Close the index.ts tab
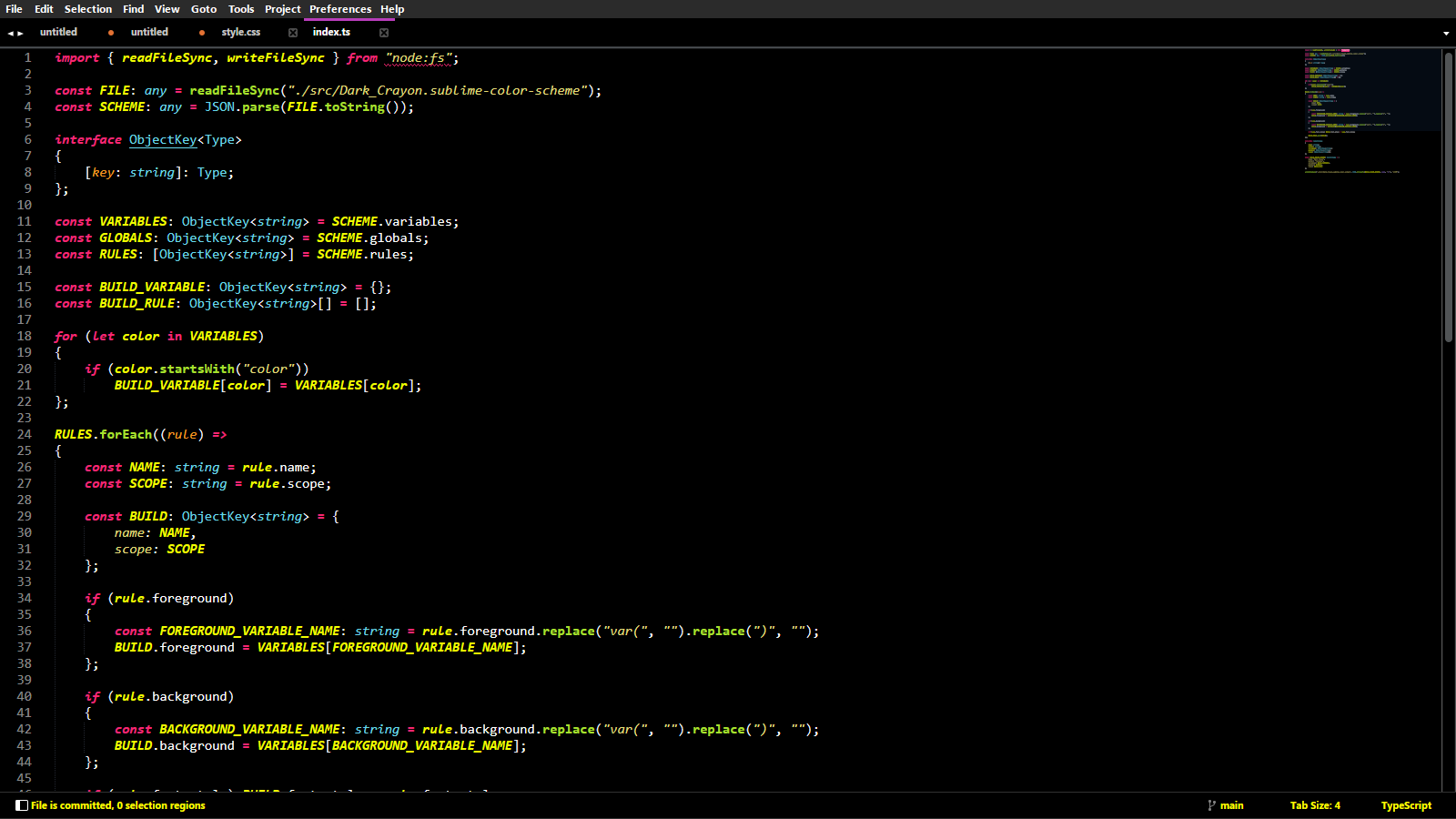The image size is (1456, 819). pyautogui.click(x=384, y=33)
